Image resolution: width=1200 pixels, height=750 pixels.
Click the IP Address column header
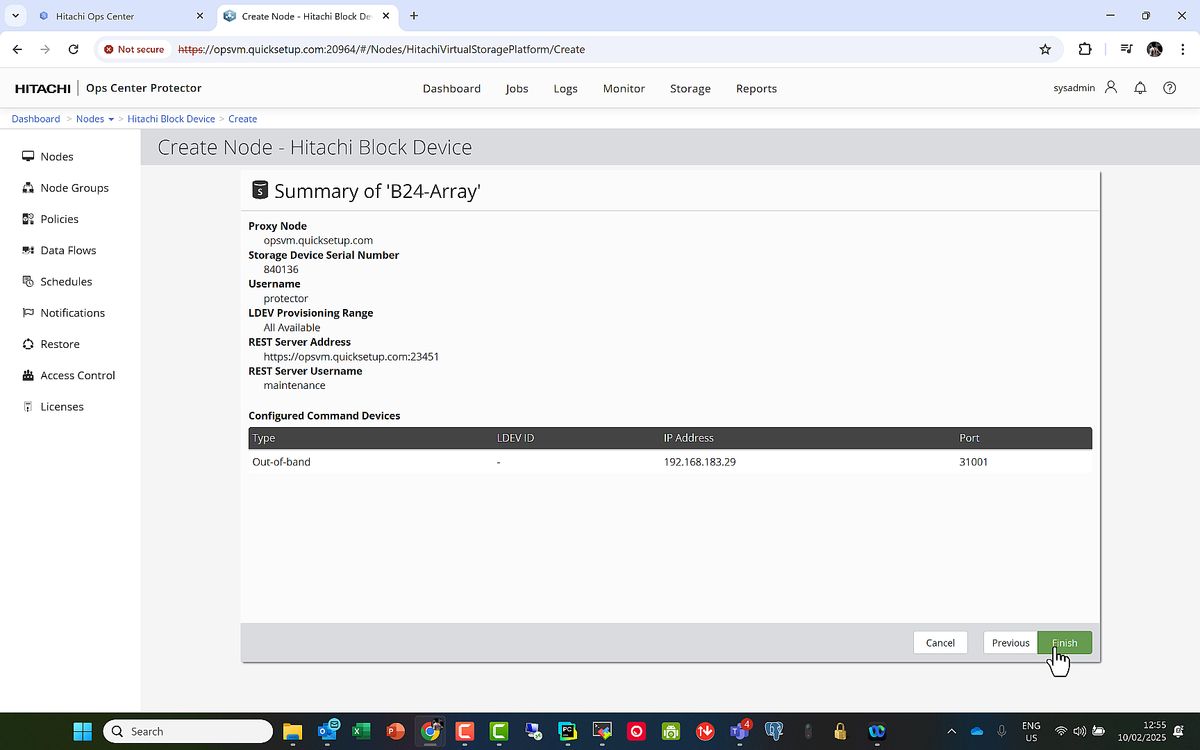[688, 438]
